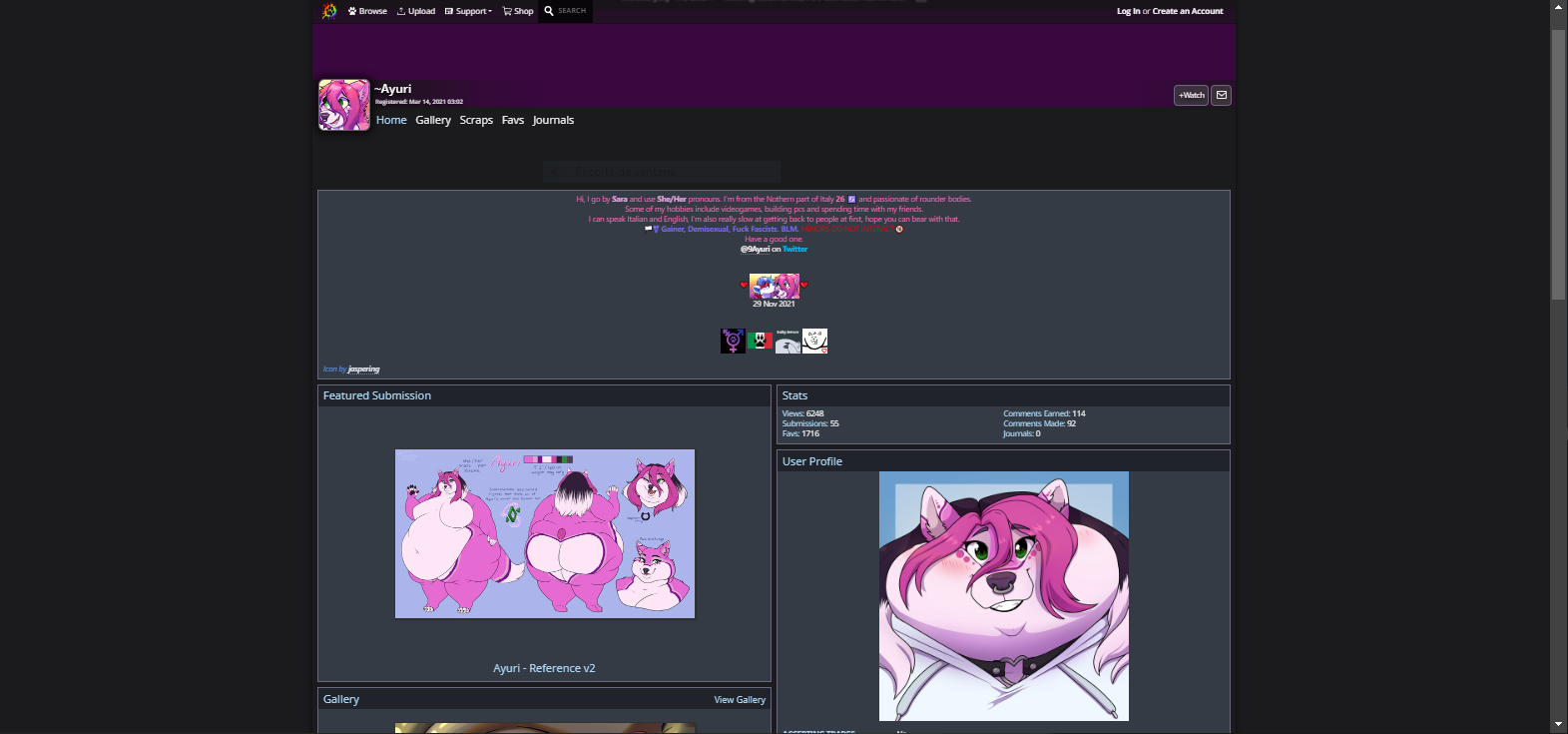This screenshot has height=734, width=1568.
Task: Click the +Watch button
Action: pyautogui.click(x=1191, y=95)
